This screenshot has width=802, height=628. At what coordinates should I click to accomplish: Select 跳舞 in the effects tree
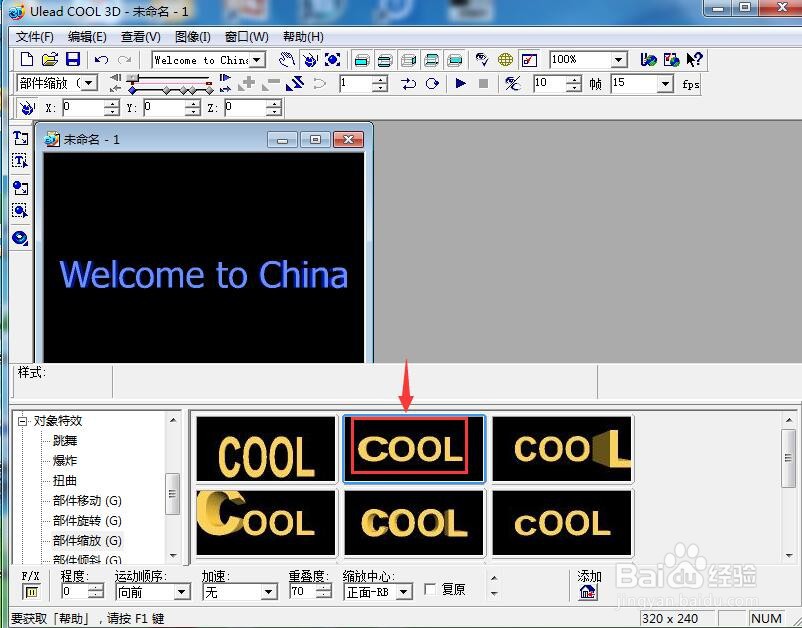[65, 441]
